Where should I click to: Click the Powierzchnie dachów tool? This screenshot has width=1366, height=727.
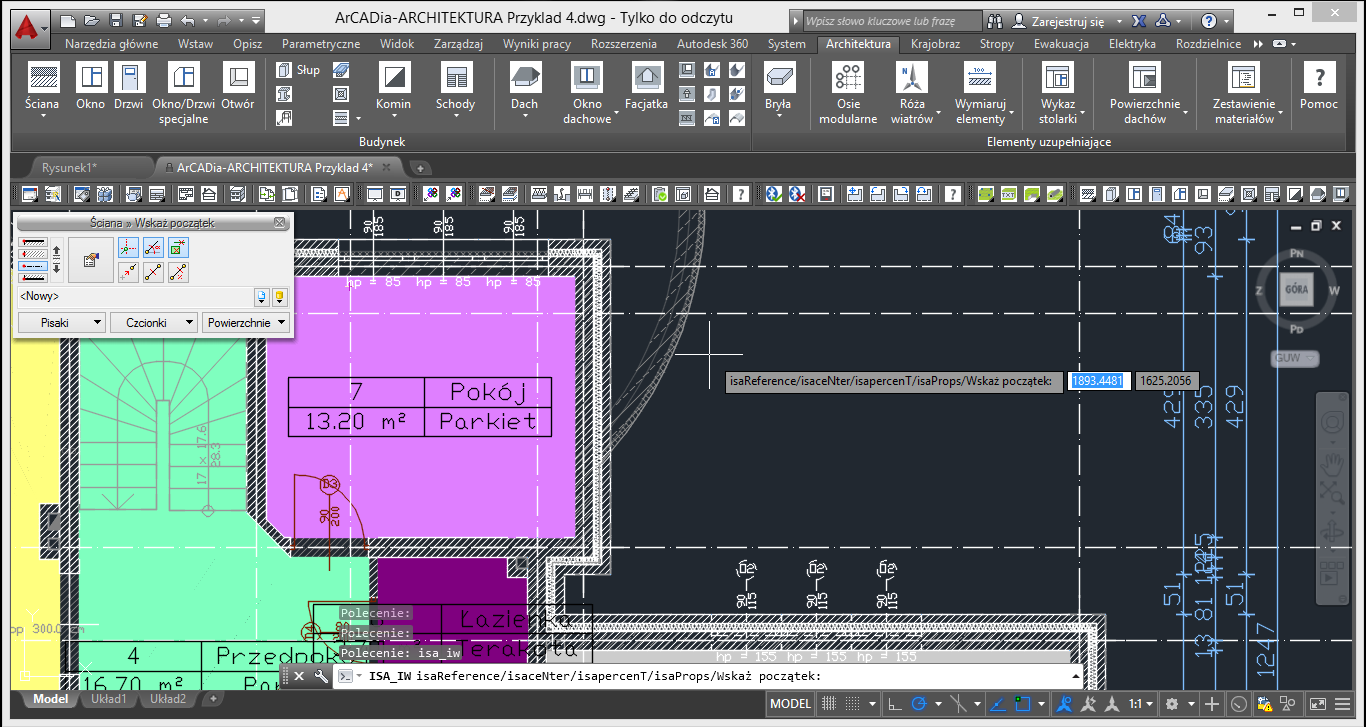pos(1145,93)
